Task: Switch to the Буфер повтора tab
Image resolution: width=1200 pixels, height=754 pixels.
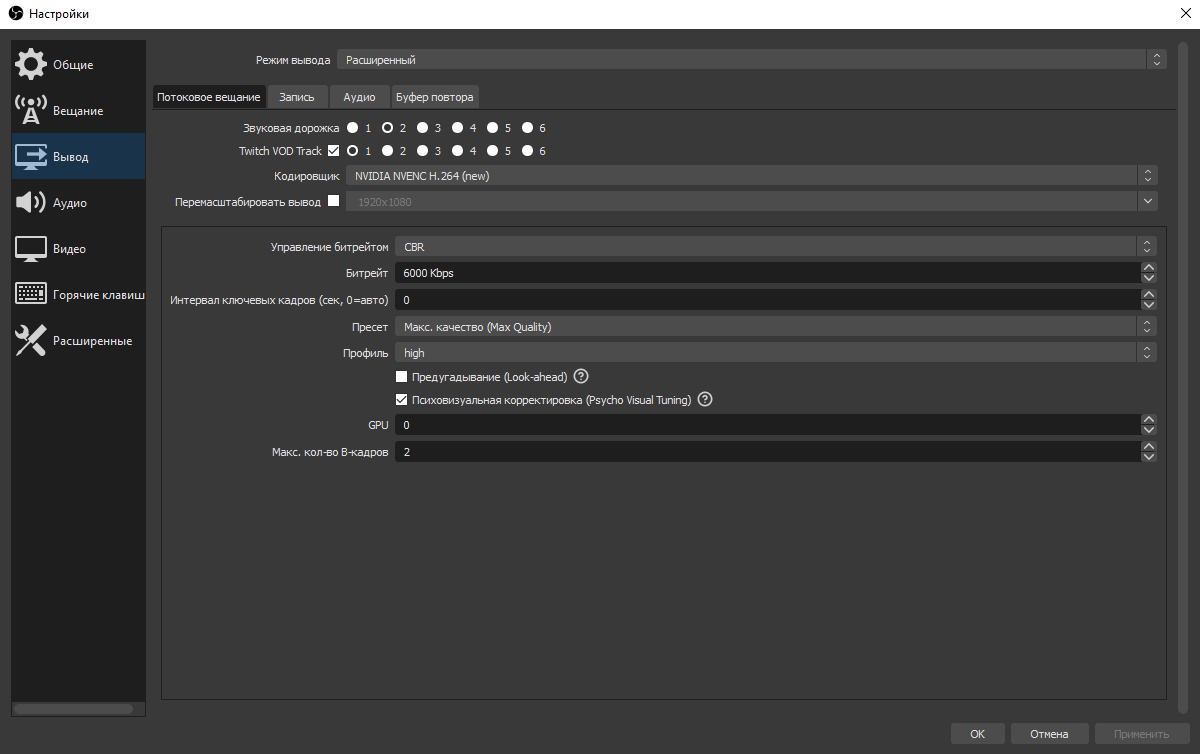Action: point(435,97)
